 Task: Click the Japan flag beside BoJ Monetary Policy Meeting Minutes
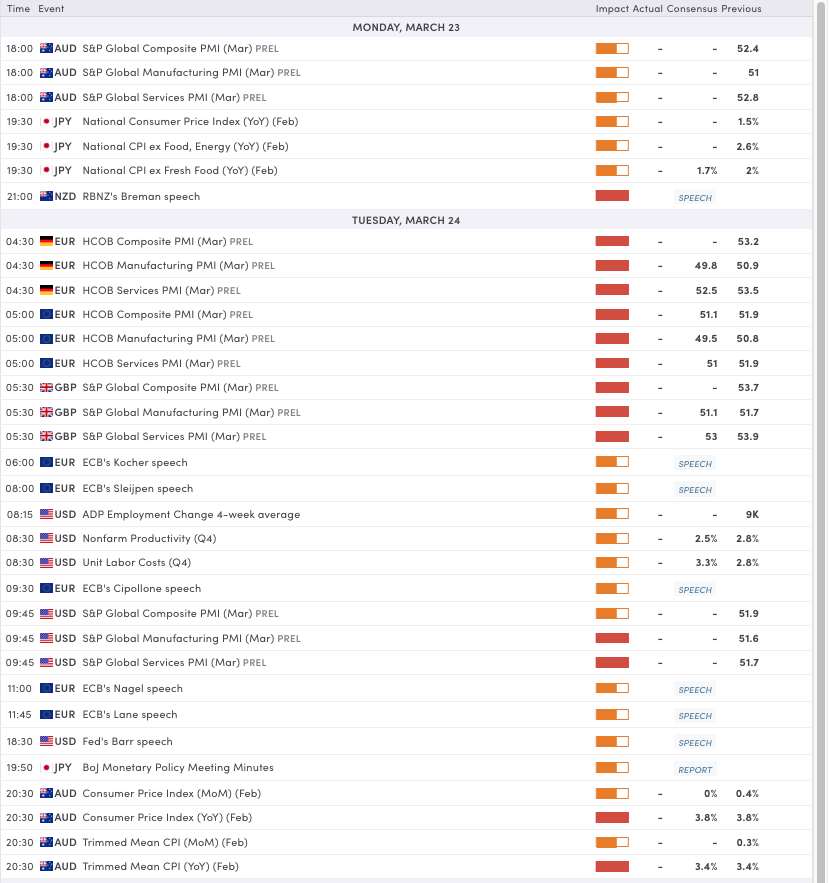[46, 768]
